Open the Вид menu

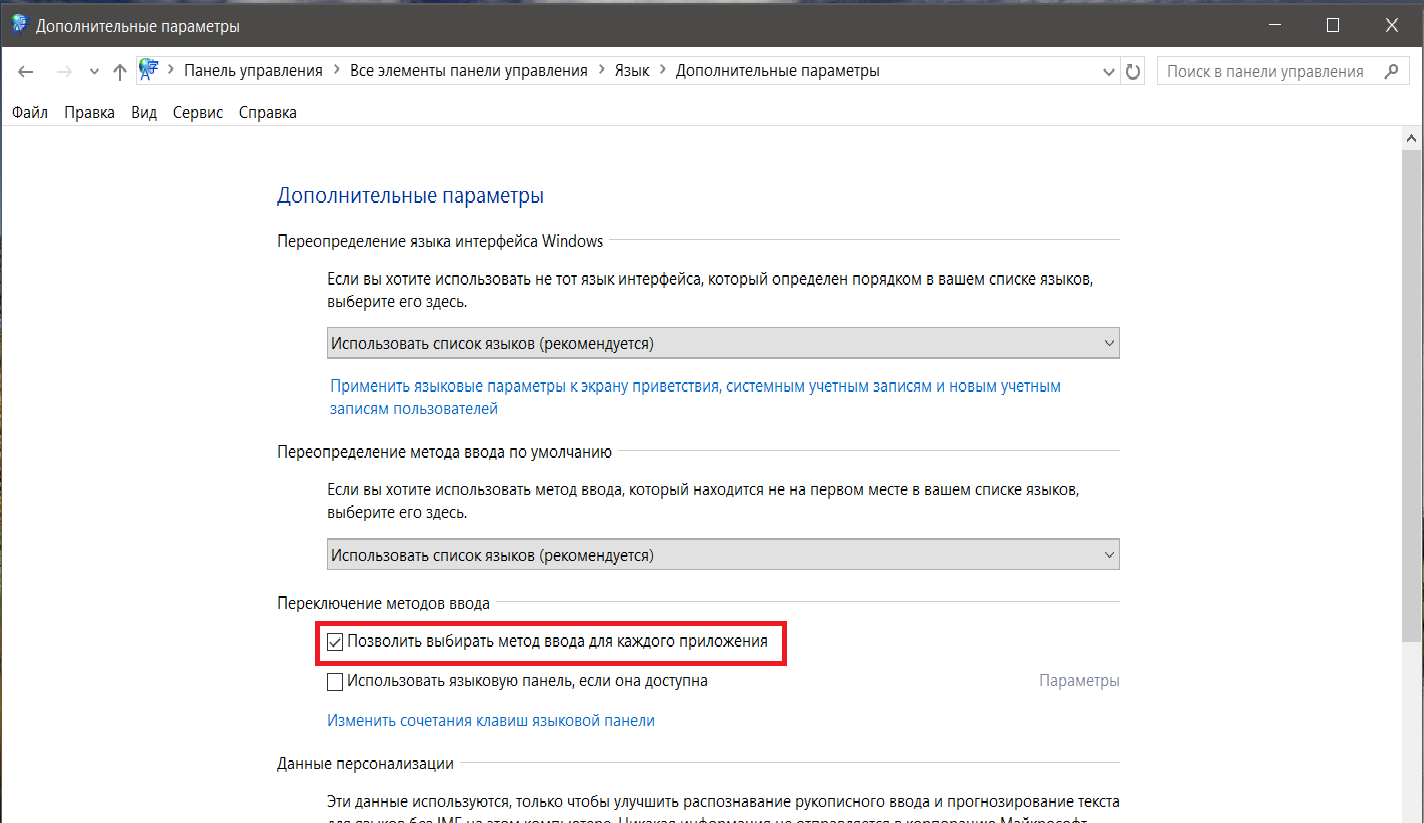pyautogui.click(x=144, y=113)
